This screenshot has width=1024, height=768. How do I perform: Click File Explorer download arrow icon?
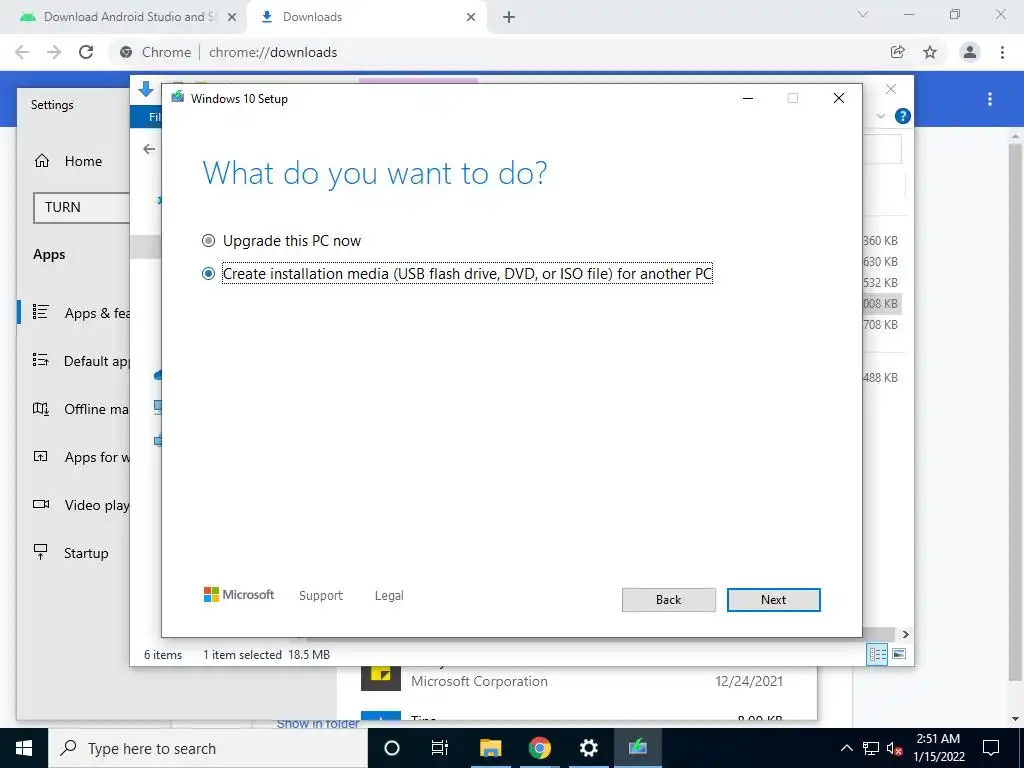pos(146,89)
